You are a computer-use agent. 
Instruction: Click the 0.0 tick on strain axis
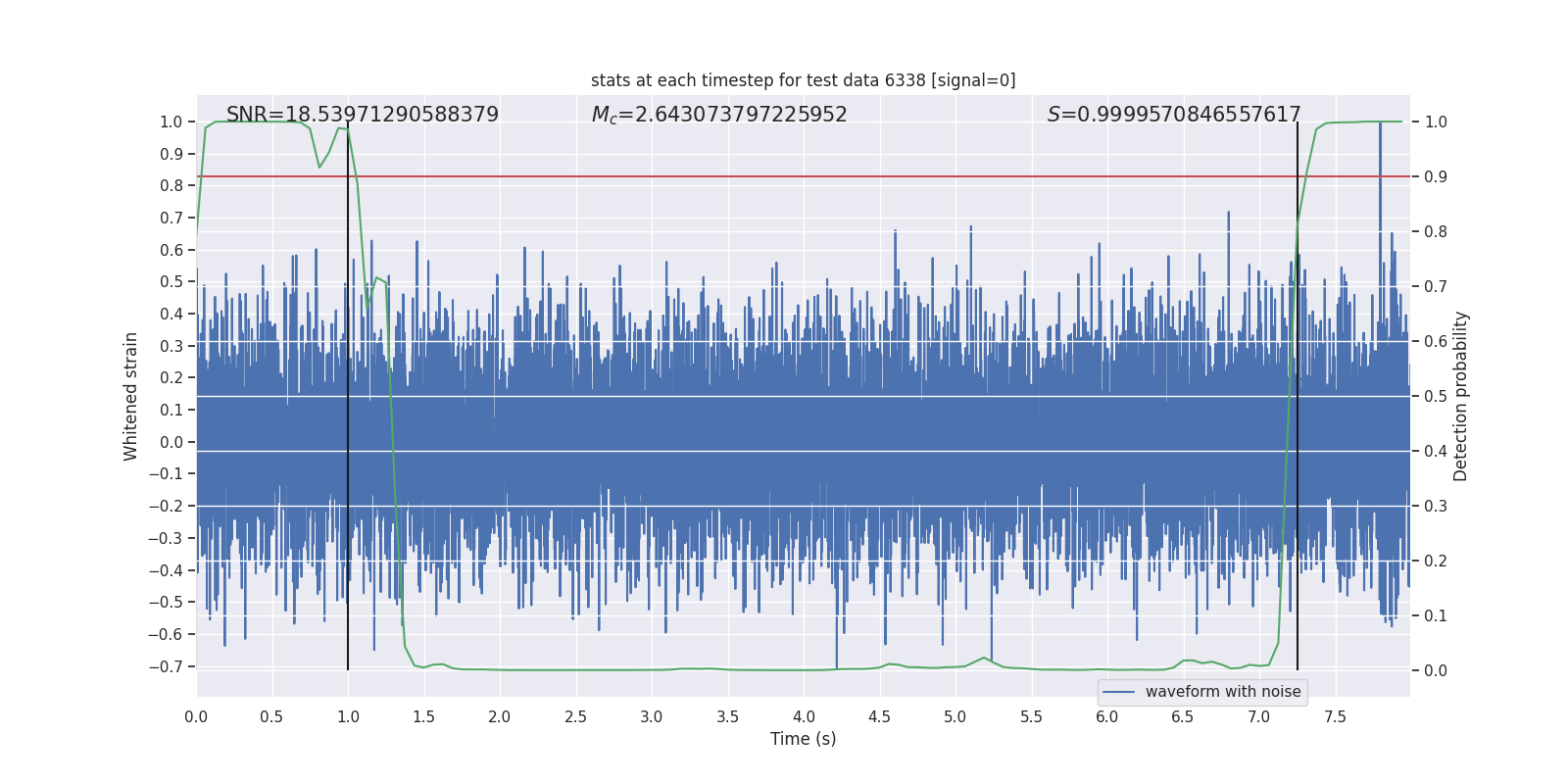pyautogui.click(x=171, y=442)
